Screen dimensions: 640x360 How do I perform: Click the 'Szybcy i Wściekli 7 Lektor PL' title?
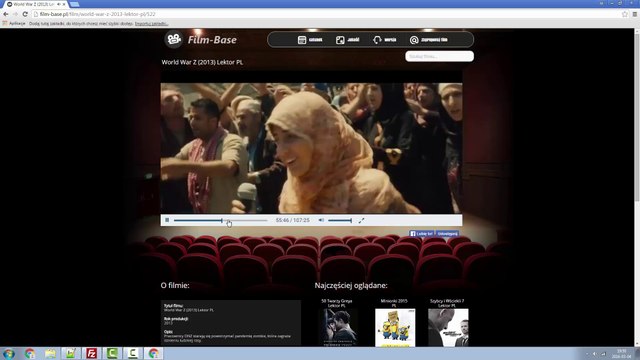pos(447,303)
